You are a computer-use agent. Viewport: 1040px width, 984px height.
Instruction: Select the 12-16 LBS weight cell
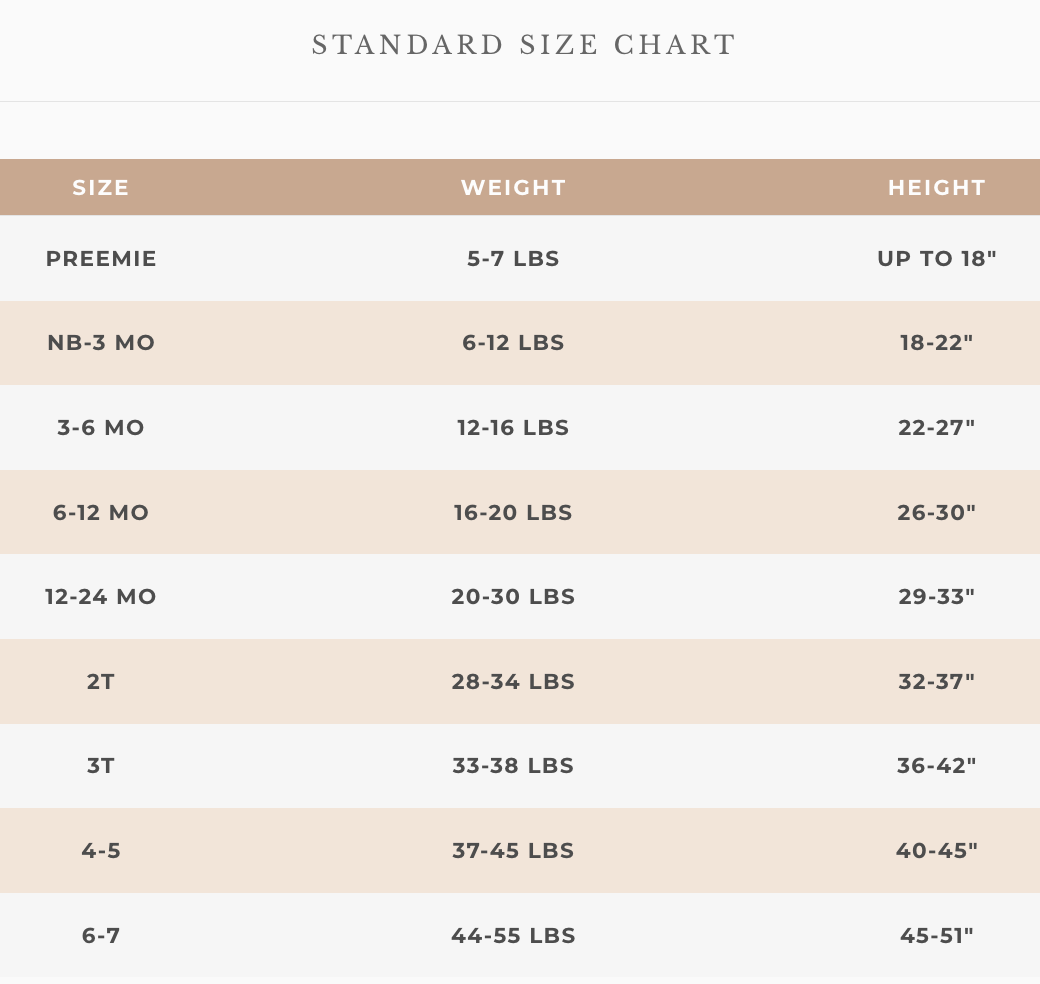[x=513, y=428]
